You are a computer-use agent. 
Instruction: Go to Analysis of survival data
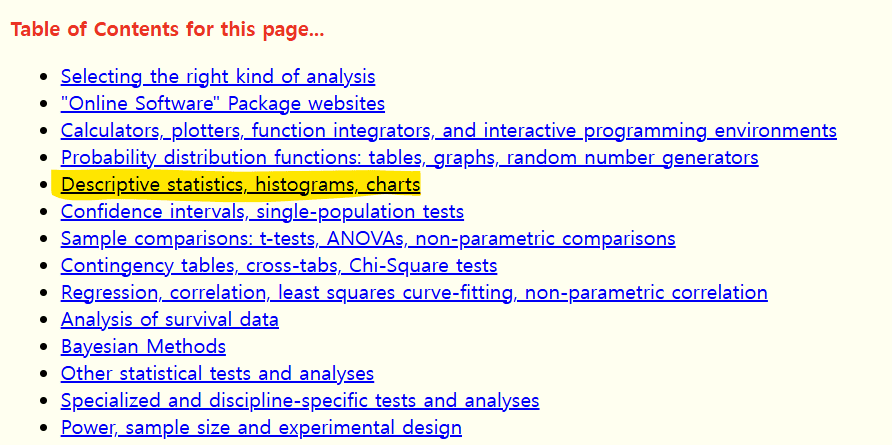click(169, 320)
